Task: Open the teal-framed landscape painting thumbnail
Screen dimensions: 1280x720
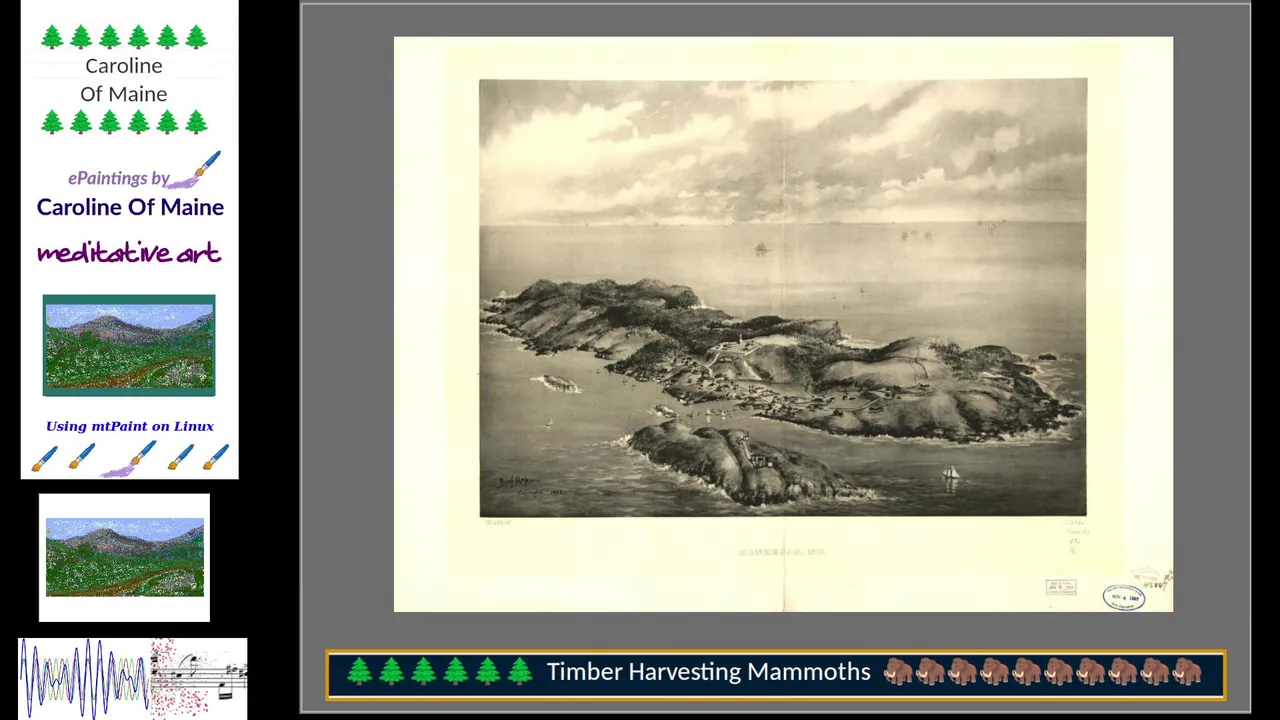Action: (x=129, y=345)
